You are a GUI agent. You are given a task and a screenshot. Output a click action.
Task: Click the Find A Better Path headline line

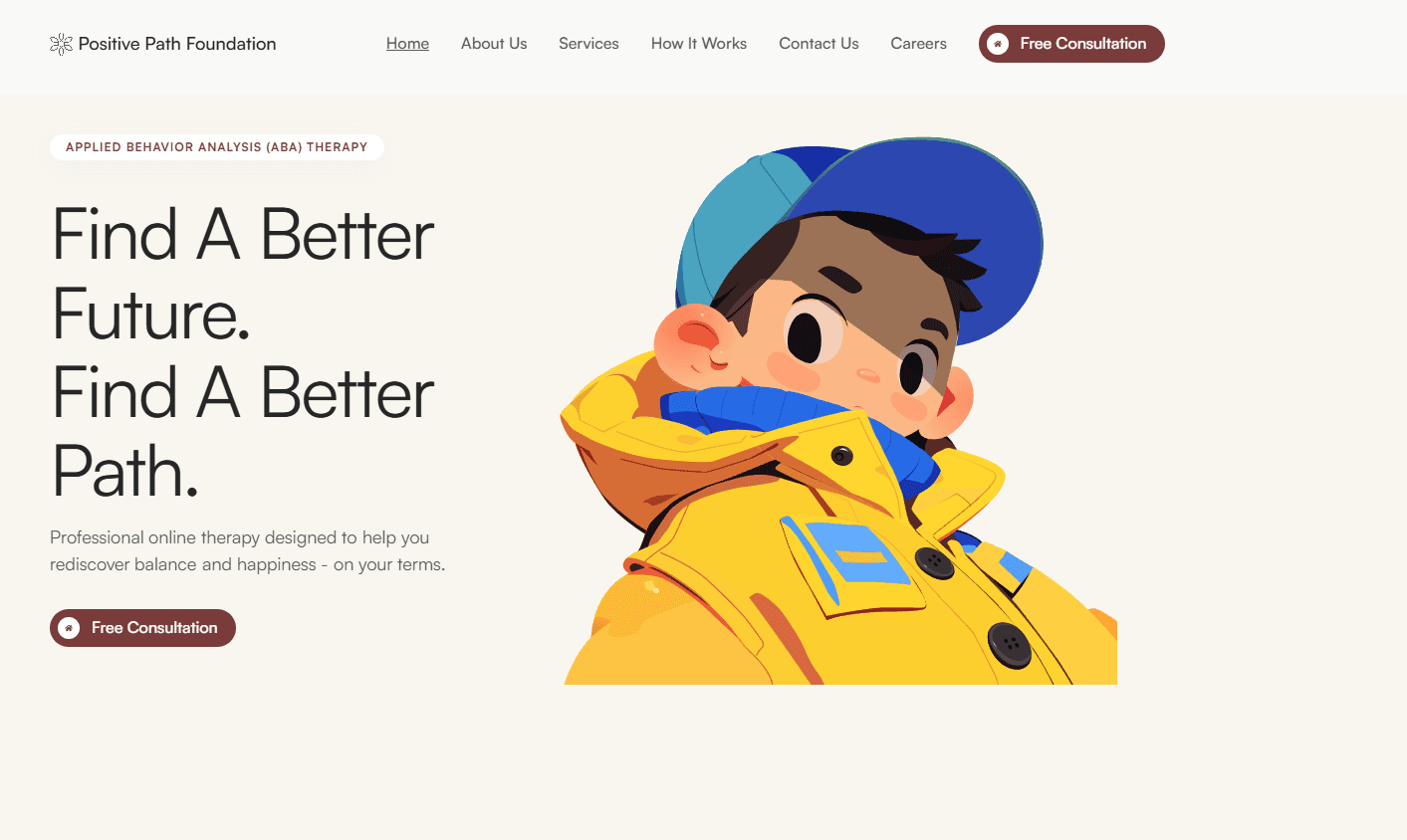(243, 432)
